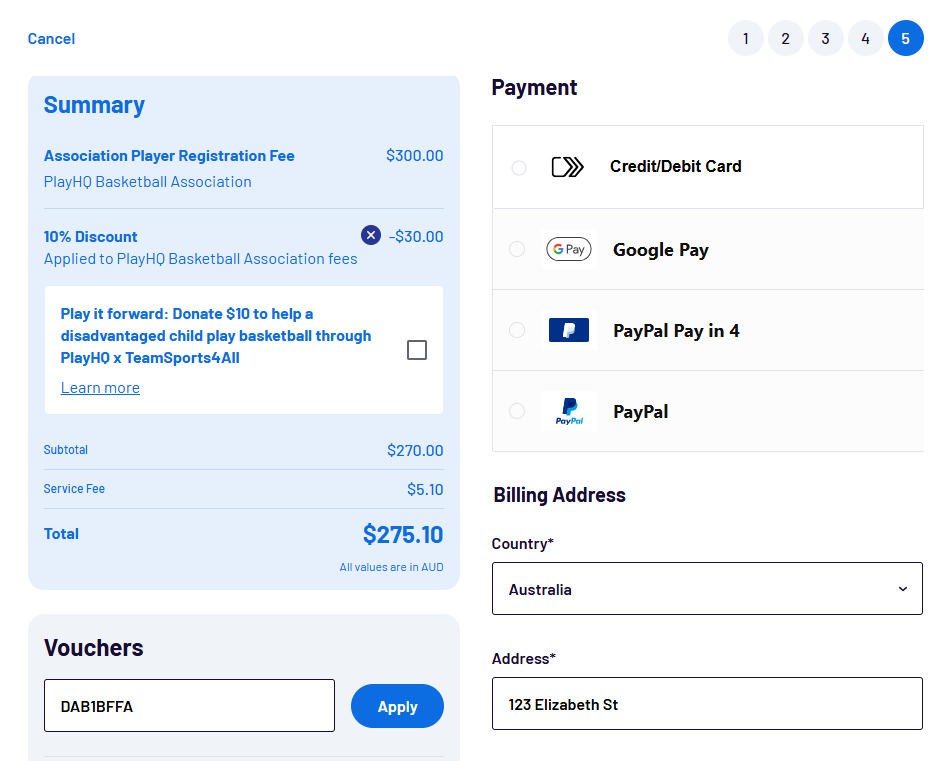Click the Google Pay logo icon
This screenshot has height=761, width=949.
(x=568, y=249)
